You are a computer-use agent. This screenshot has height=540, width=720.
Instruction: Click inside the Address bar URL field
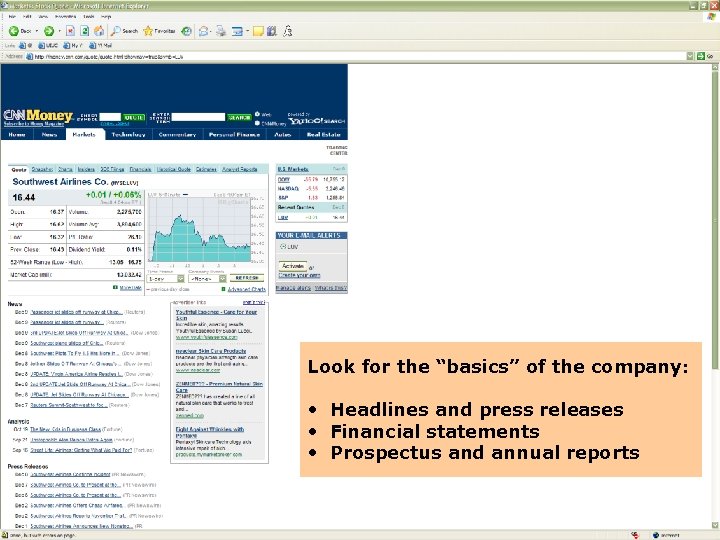click(x=358, y=56)
